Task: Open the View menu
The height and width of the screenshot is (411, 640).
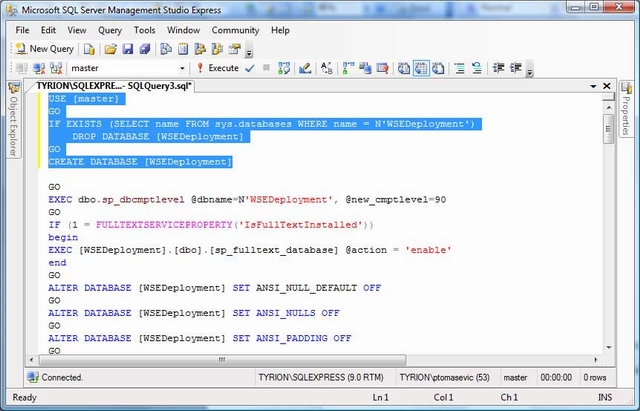Action: (77, 30)
